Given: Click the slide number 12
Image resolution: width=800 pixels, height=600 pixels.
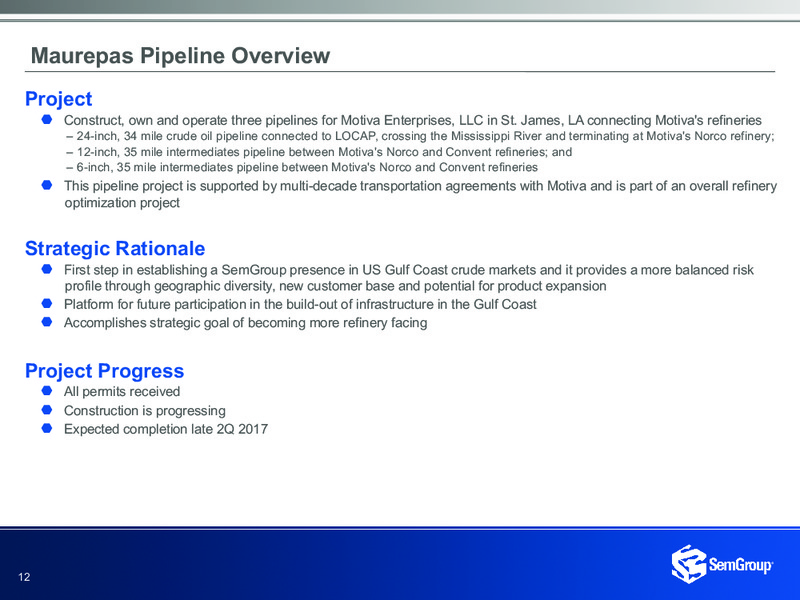Looking at the screenshot, I should 24,577.
